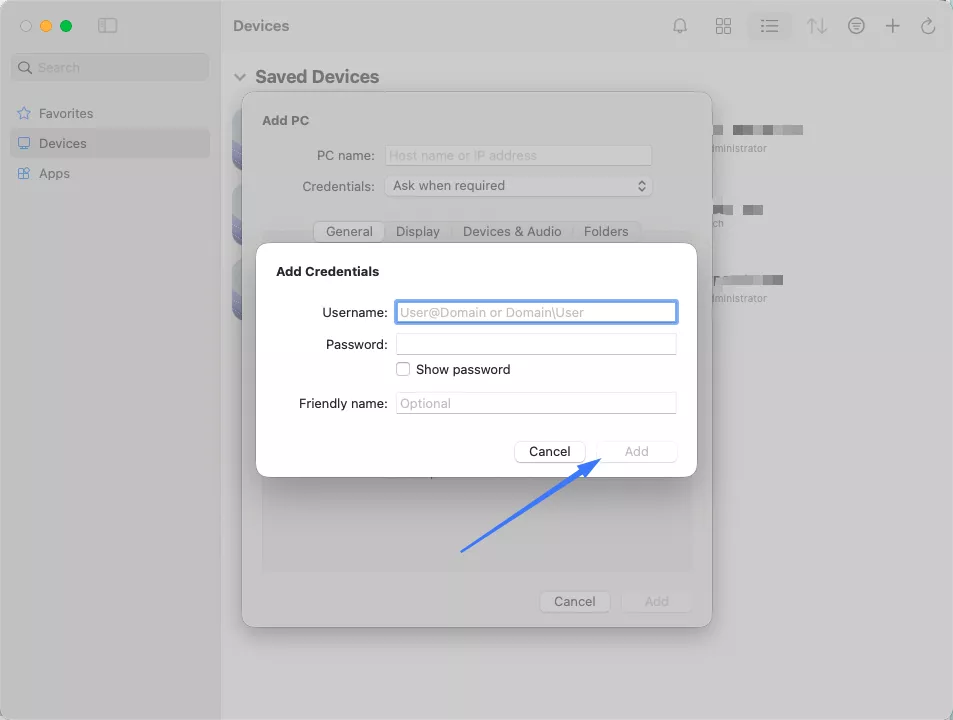Open the Folders tab
The width and height of the screenshot is (953, 720).
point(606,231)
